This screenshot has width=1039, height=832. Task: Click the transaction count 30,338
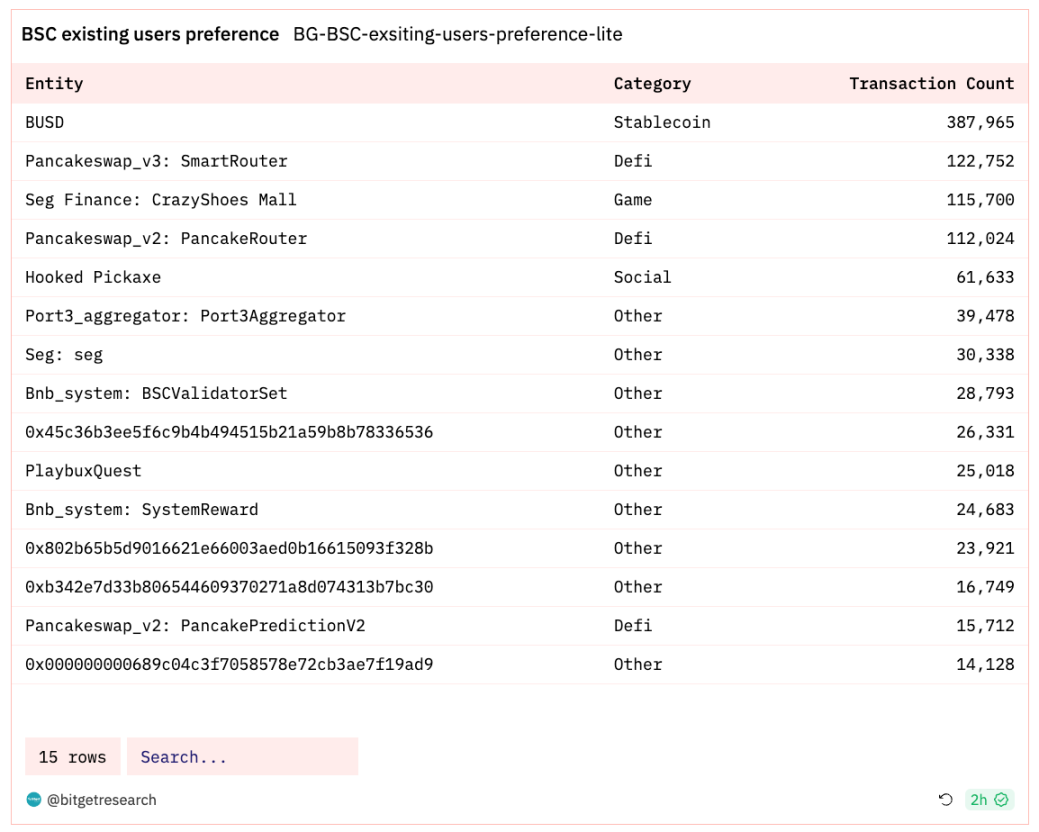pyautogui.click(x=985, y=355)
